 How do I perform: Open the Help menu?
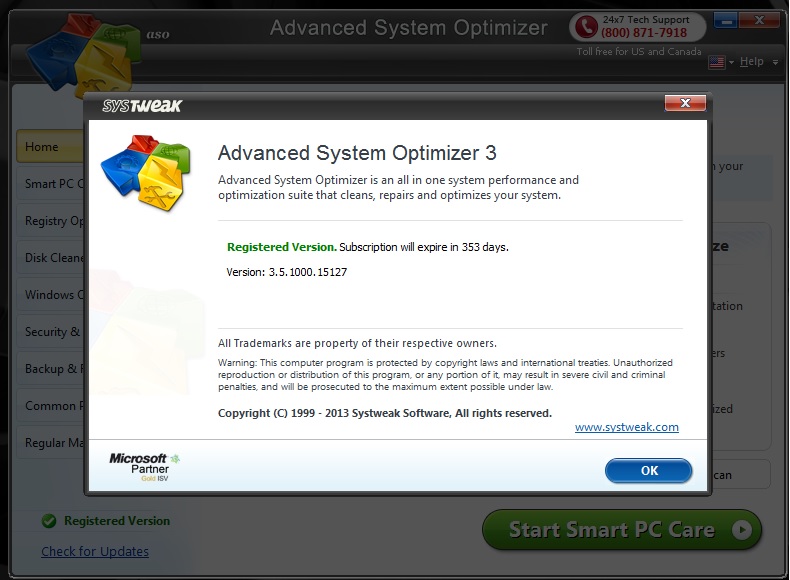pos(751,61)
